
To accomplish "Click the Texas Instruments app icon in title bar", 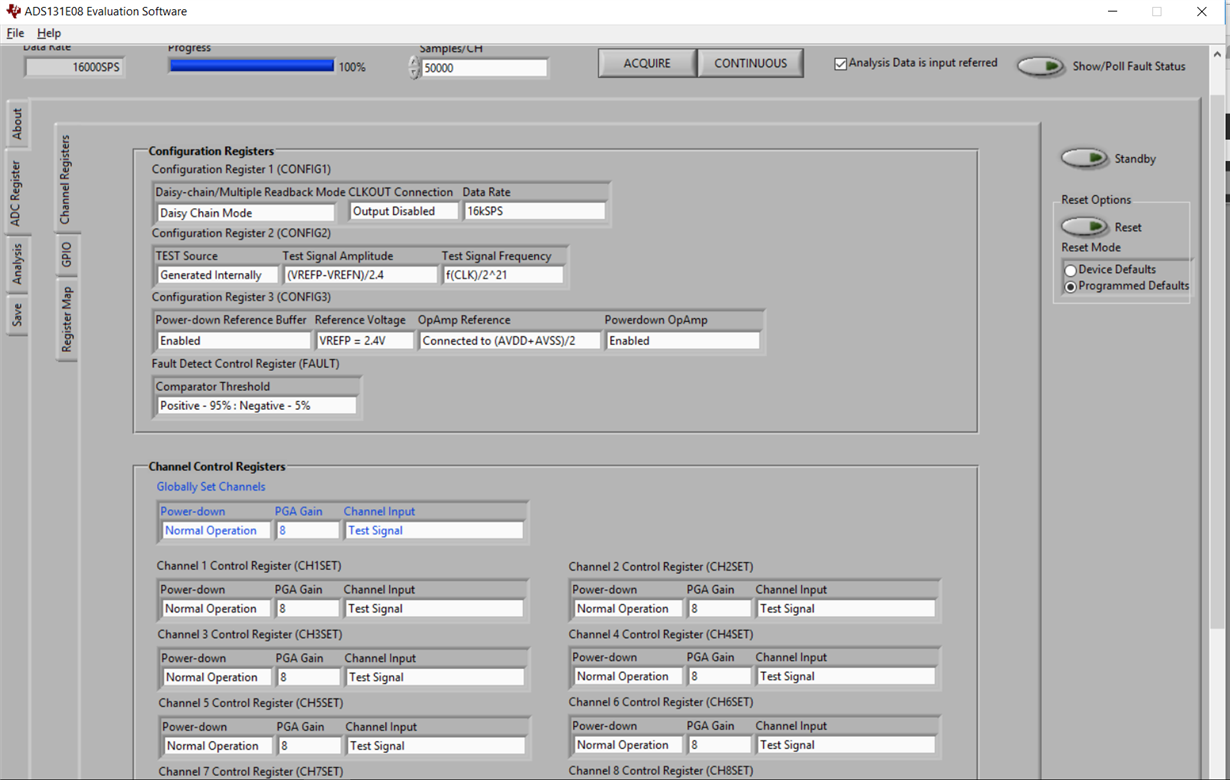I will tap(13, 12).
